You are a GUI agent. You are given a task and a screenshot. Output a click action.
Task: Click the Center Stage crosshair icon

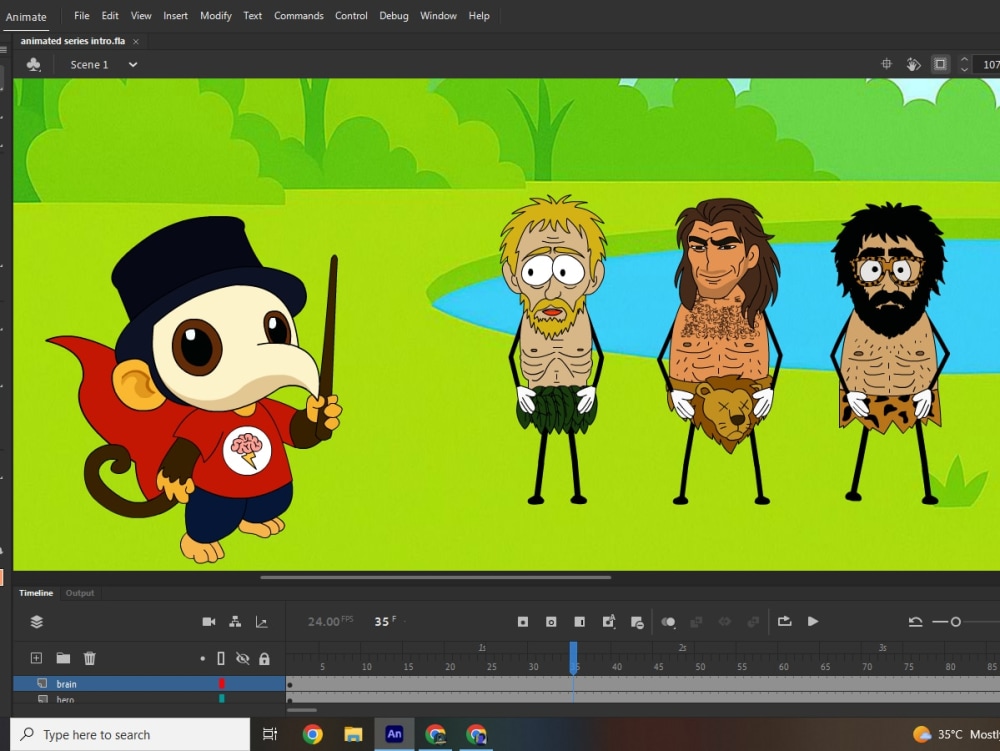click(x=886, y=64)
